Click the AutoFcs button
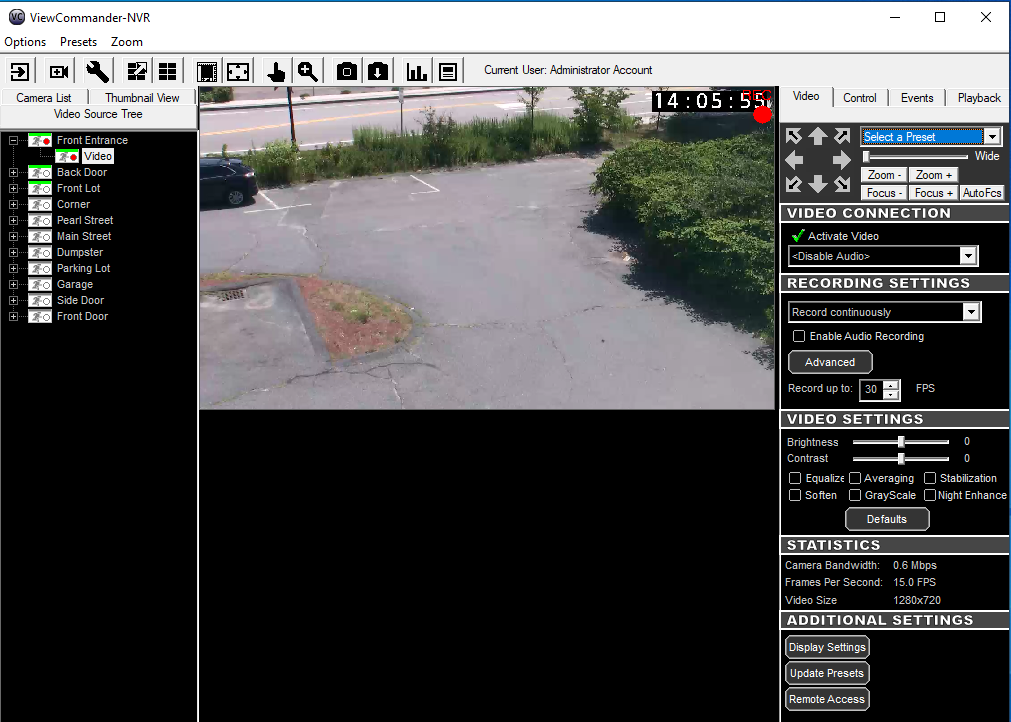Viewport: 1011px width, 722px height. (x=982, y=193)
